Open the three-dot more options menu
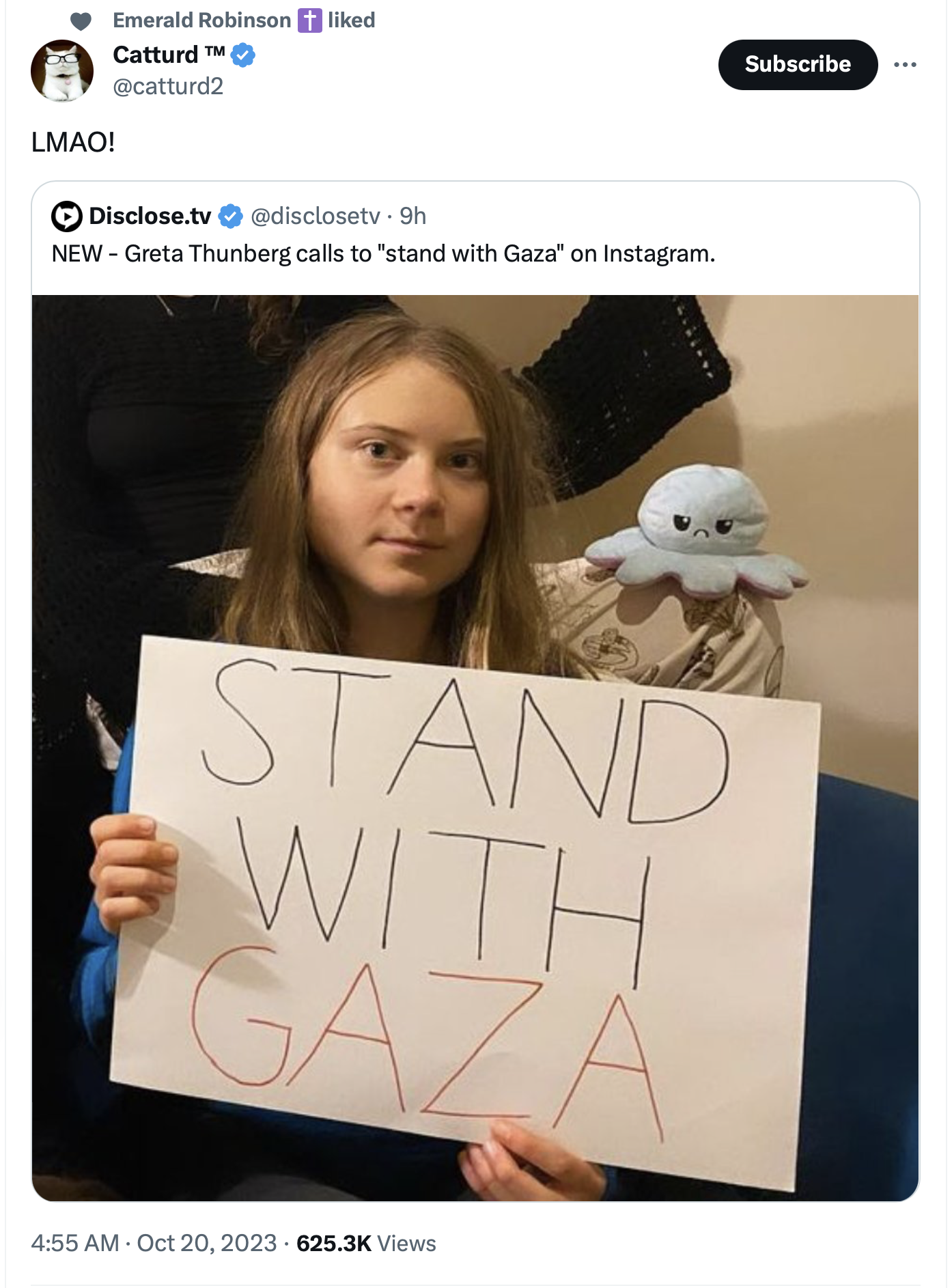The height and width of the screenshot is (1288, 952). [905, 65]
